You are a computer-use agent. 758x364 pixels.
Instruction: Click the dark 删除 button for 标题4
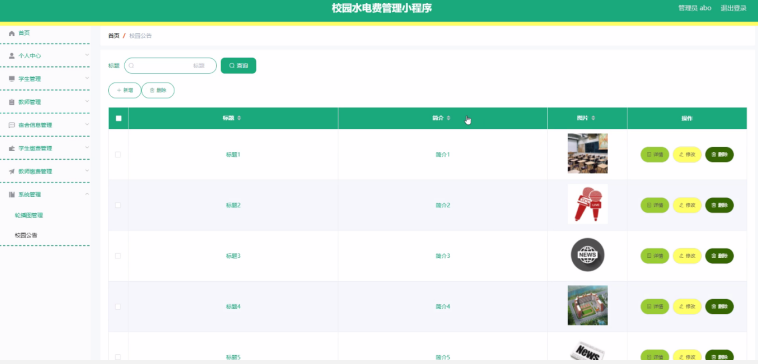coord(719,306)
